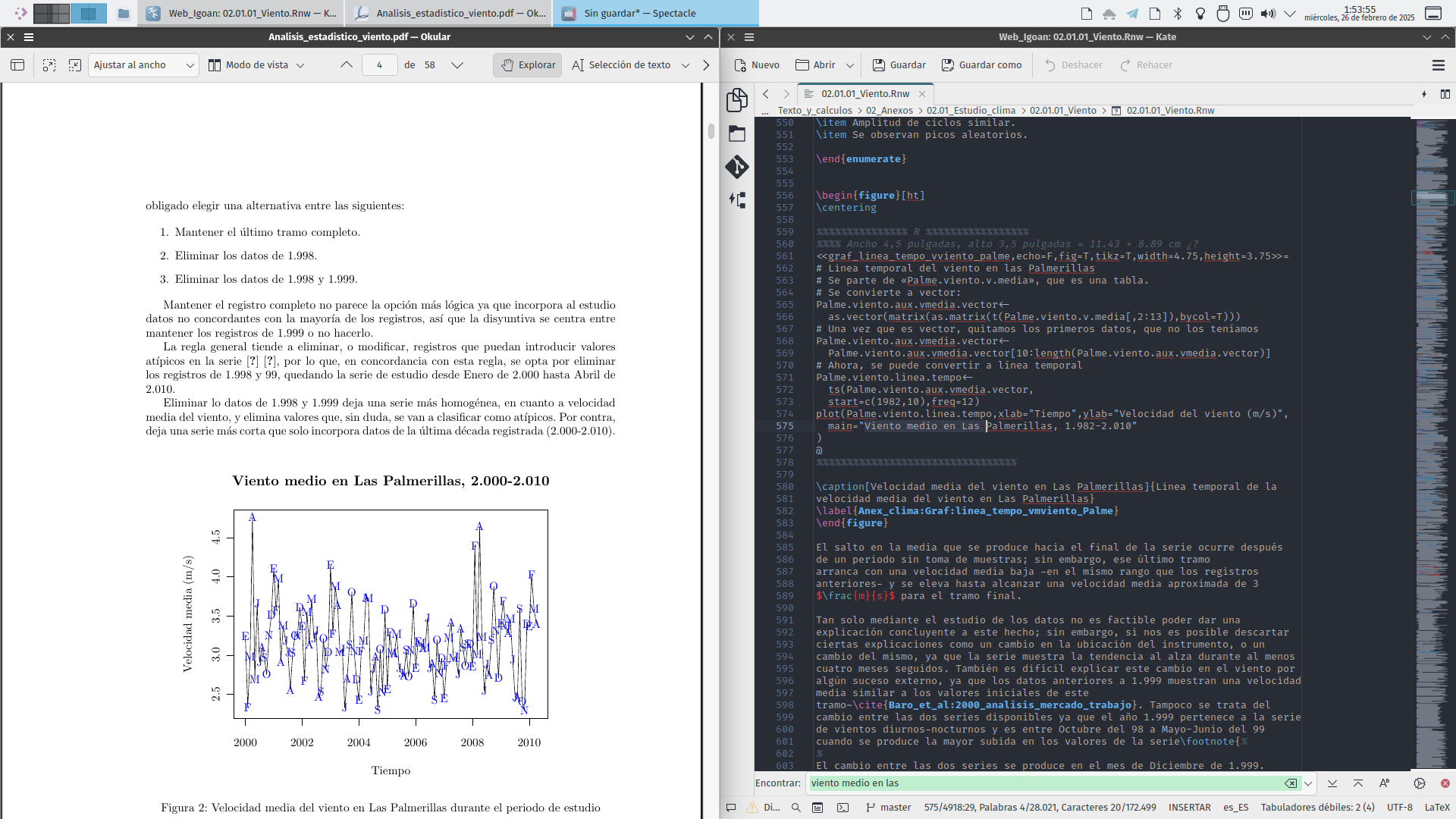
Task: Expand the Abrir recent files arrow
Action: tap(849, 65)
